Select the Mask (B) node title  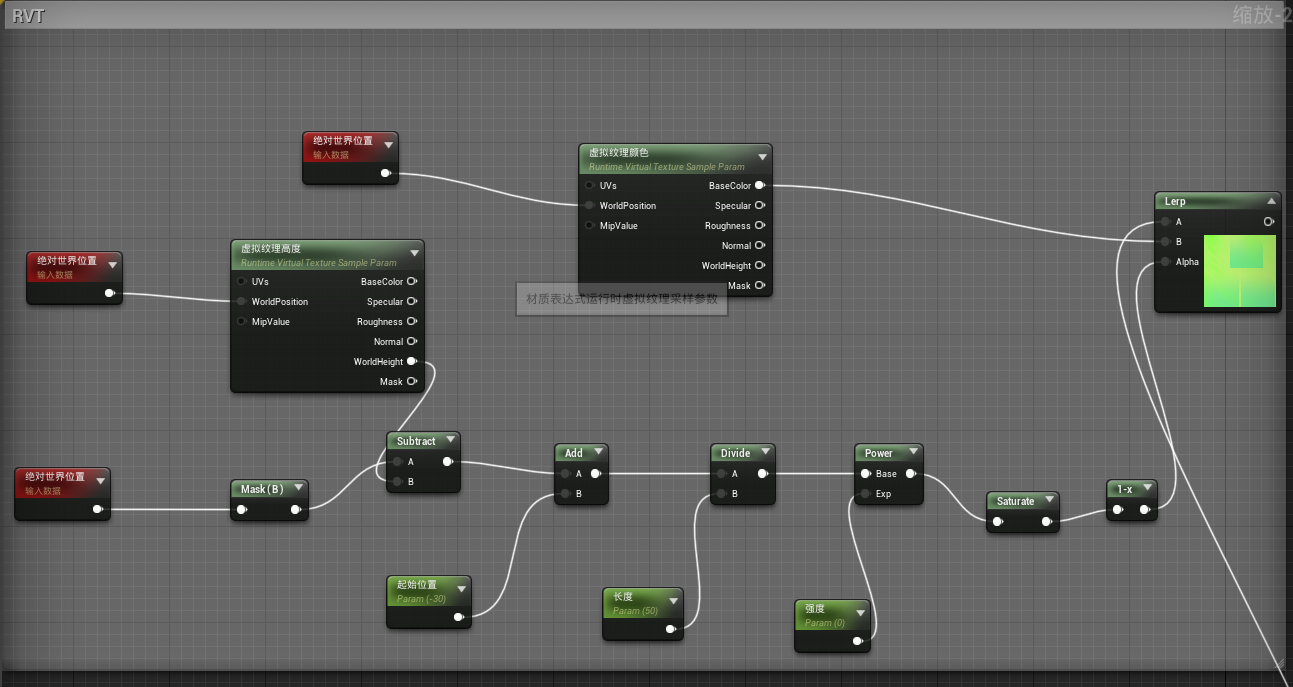pos(262,489)
